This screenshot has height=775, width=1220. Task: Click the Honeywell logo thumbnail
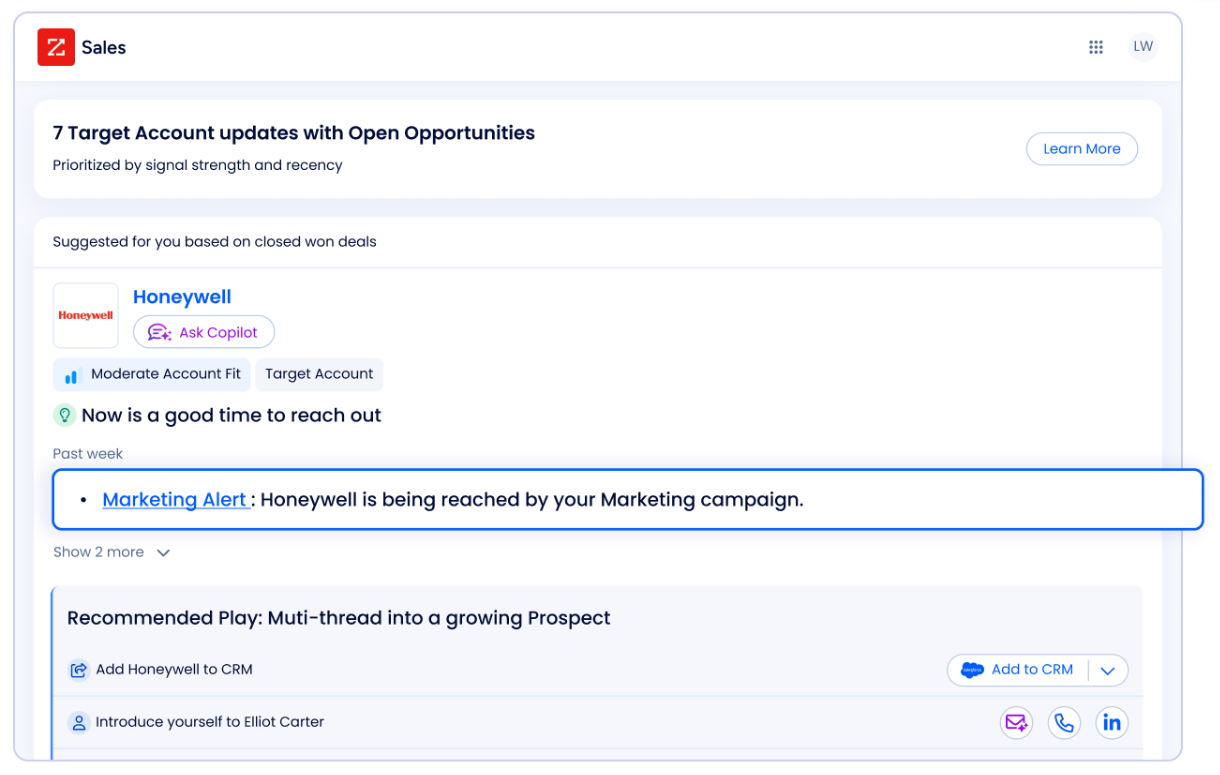pos(86,316)
